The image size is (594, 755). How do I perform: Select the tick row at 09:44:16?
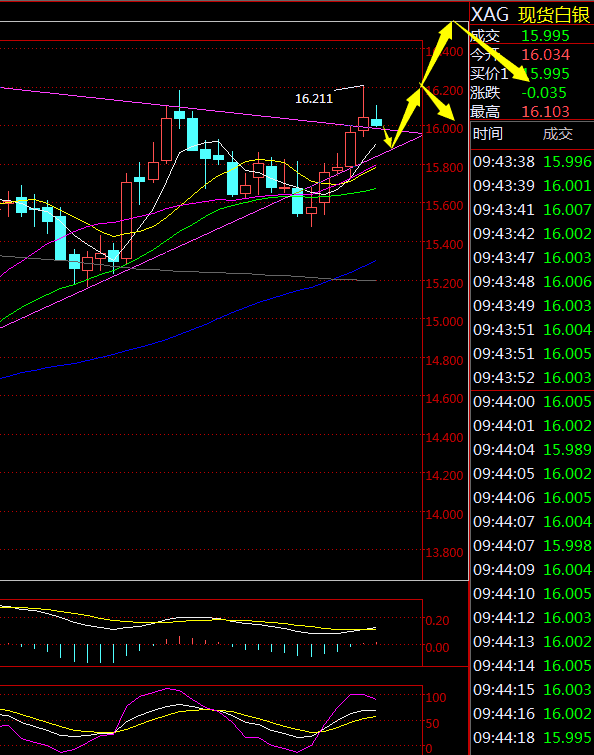pos(532,714)
